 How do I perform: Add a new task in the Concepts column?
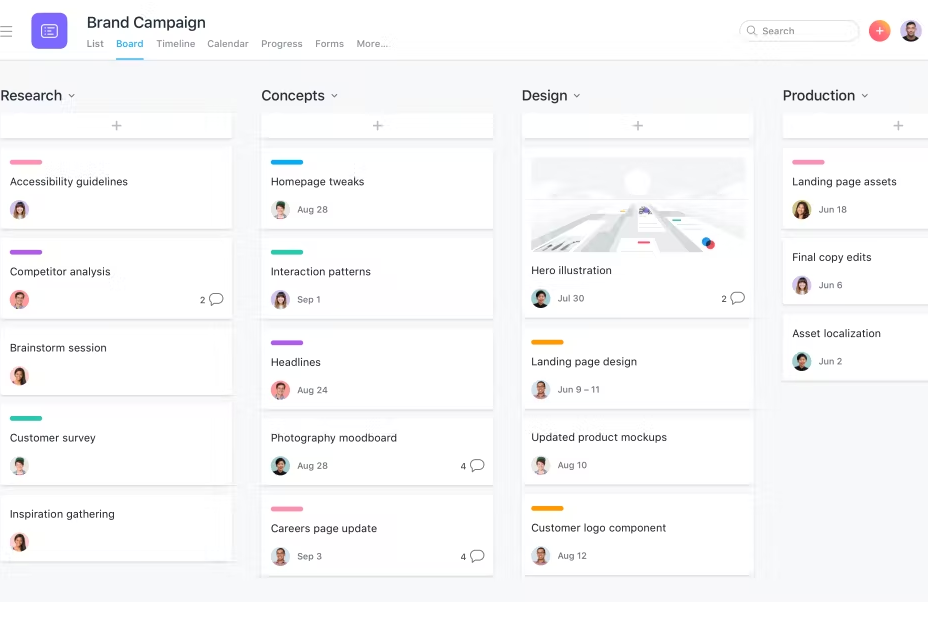[377, 125]
